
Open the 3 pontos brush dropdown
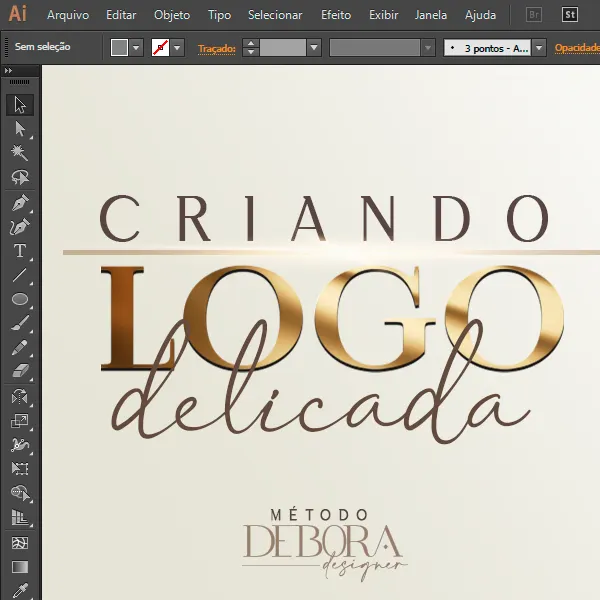pos(539,48)
